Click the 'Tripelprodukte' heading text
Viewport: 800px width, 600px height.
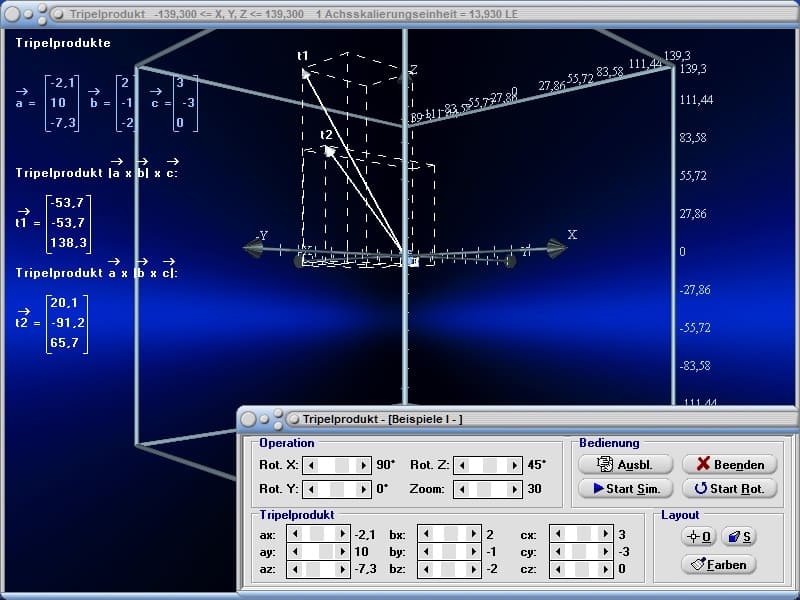63,43
